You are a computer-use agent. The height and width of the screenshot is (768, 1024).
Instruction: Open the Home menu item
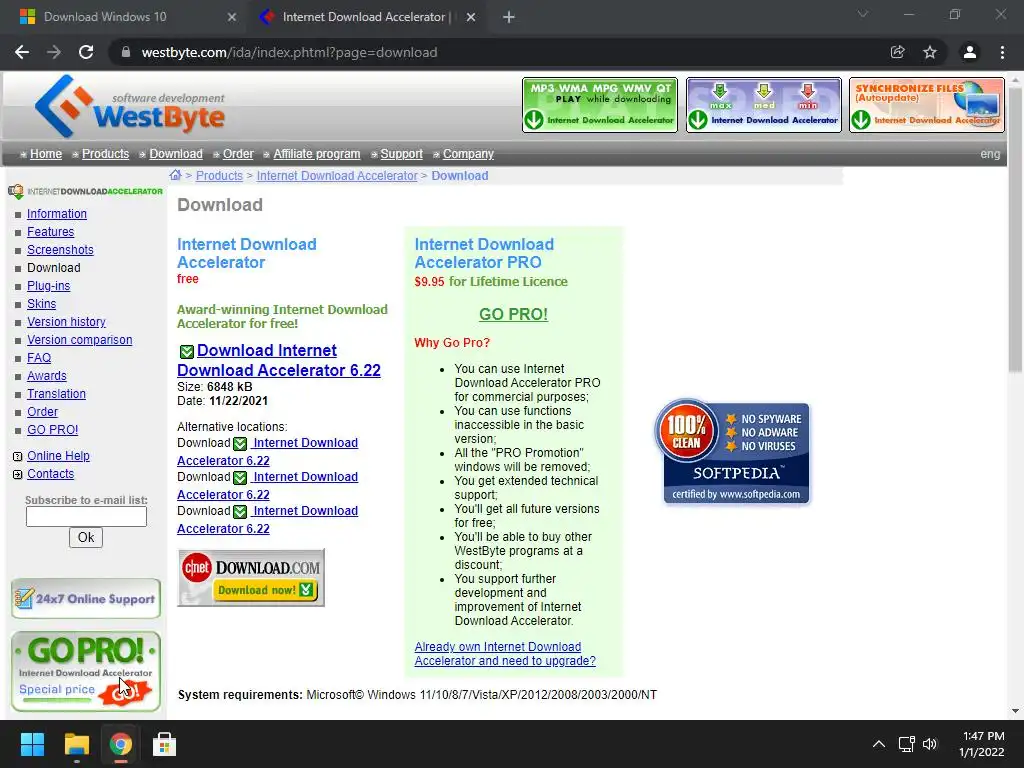point(46,154)
